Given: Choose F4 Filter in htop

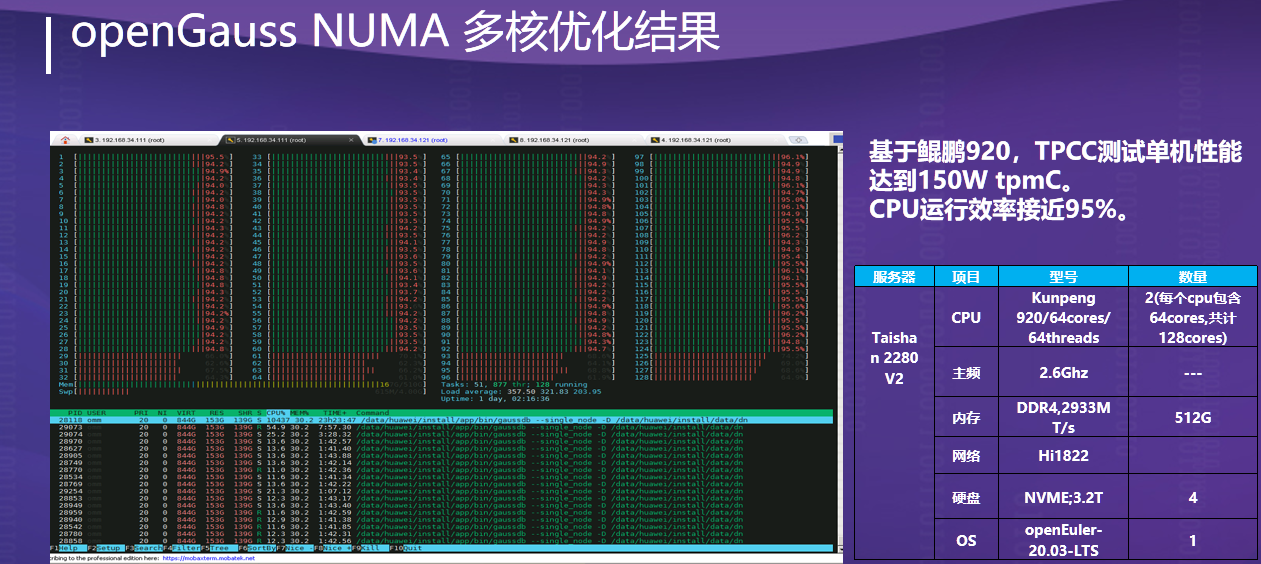Looking at the screenshot, I should tap(182, 548).
